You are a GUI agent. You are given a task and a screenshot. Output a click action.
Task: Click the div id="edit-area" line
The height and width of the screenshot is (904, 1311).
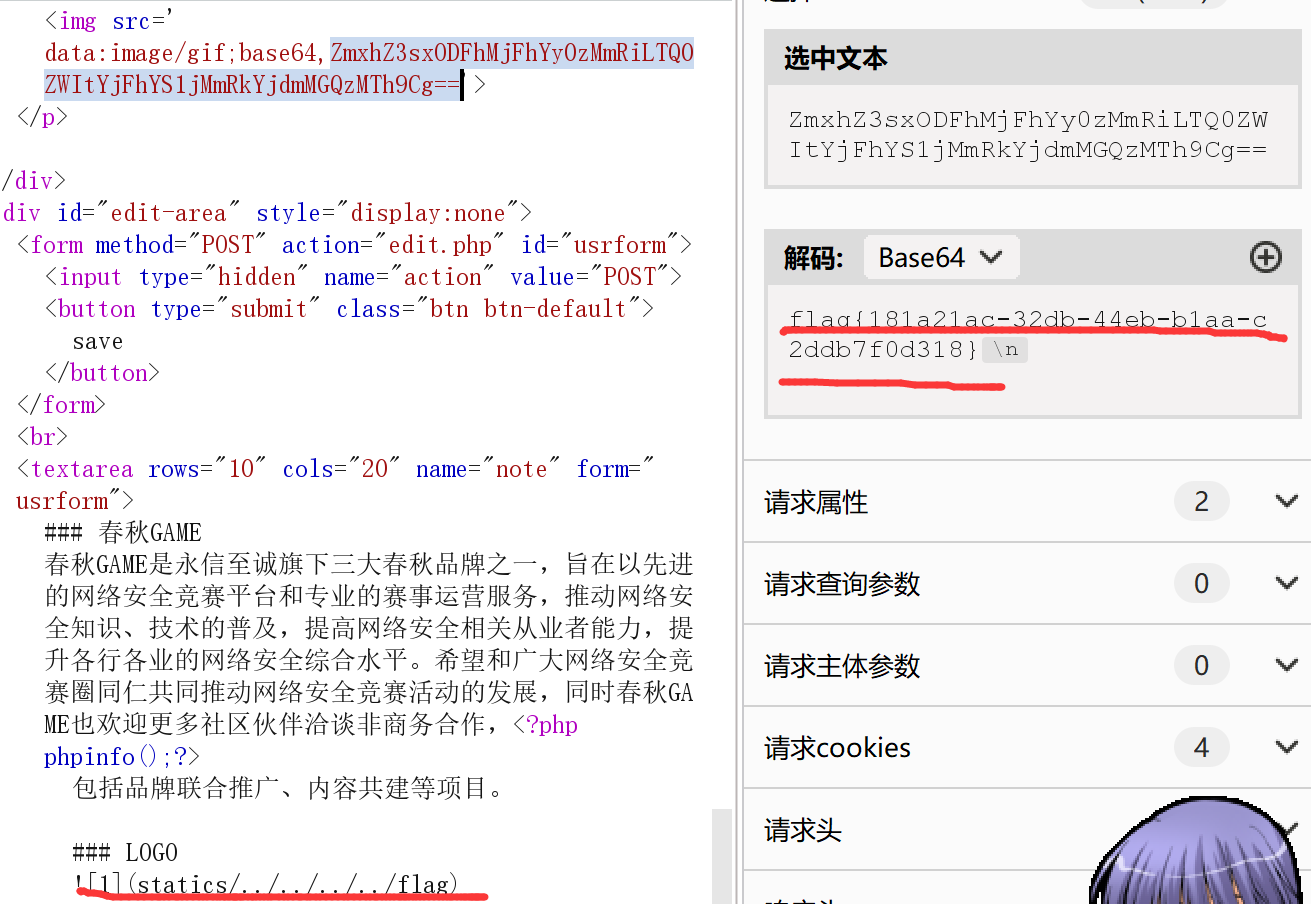point(267,213)
